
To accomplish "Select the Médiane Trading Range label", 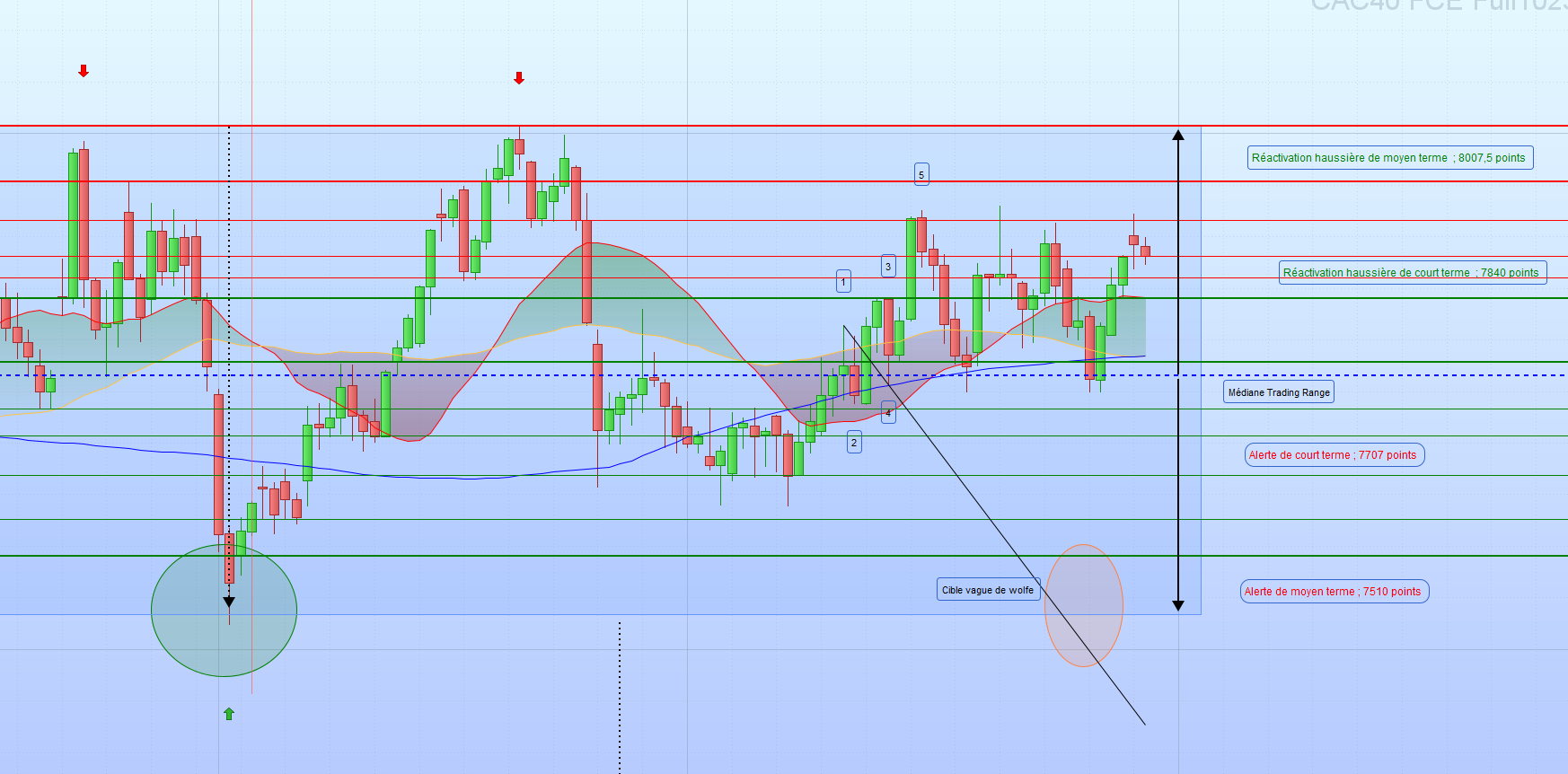I will pyautogui.click(x=1279, y=392).
